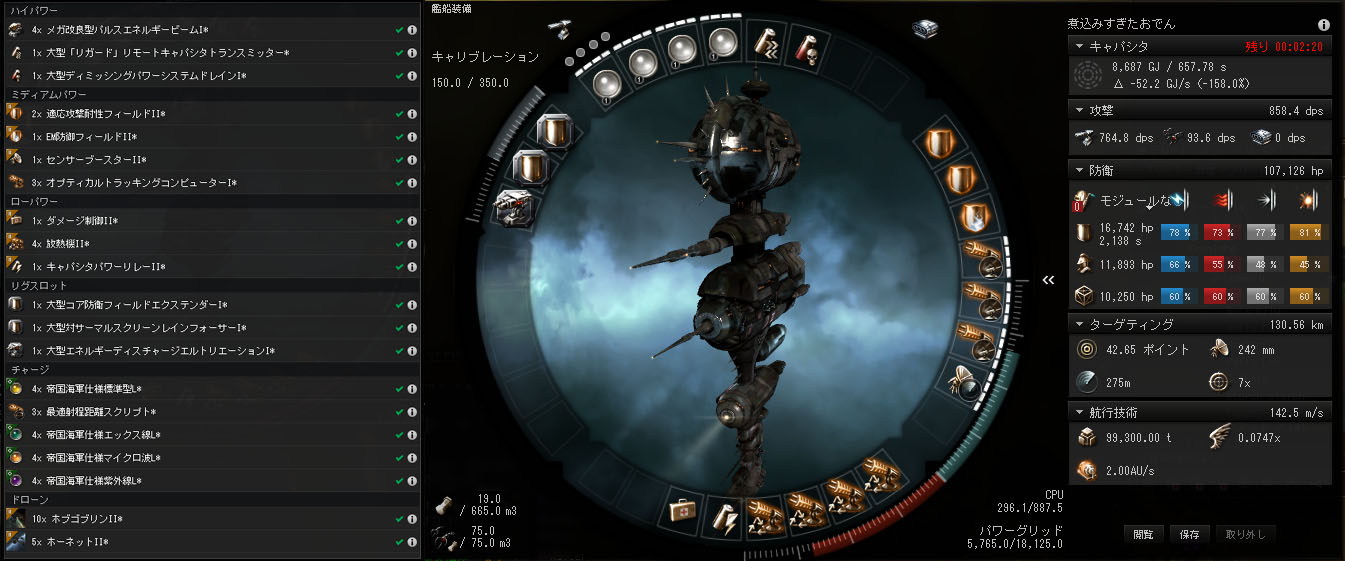The height and width of the screenshot is (561, 1345).
Task: Click 帝国海軍仕様紫外線L purple crystal icon
Action: coord(15,481)
